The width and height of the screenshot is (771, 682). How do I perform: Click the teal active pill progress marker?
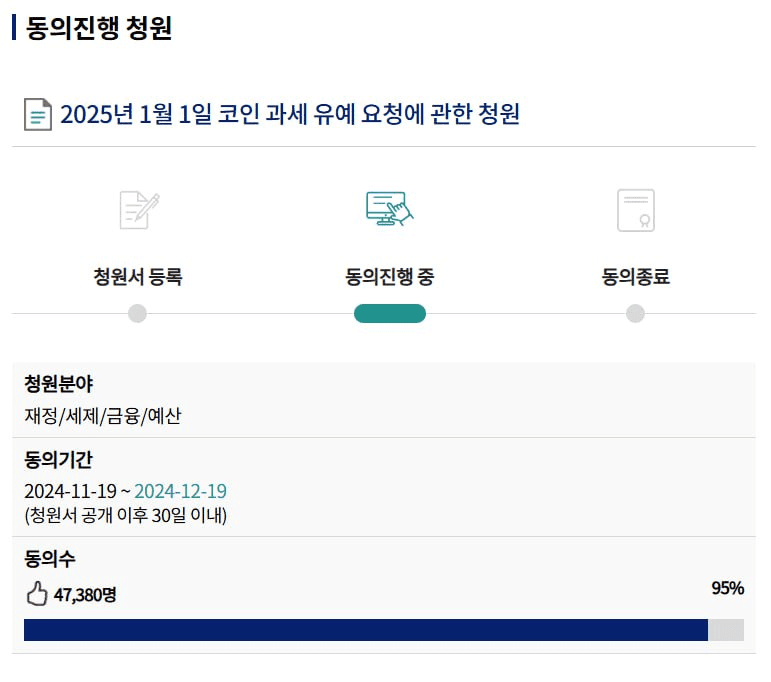pyautogui.click(x=390, y=314)
